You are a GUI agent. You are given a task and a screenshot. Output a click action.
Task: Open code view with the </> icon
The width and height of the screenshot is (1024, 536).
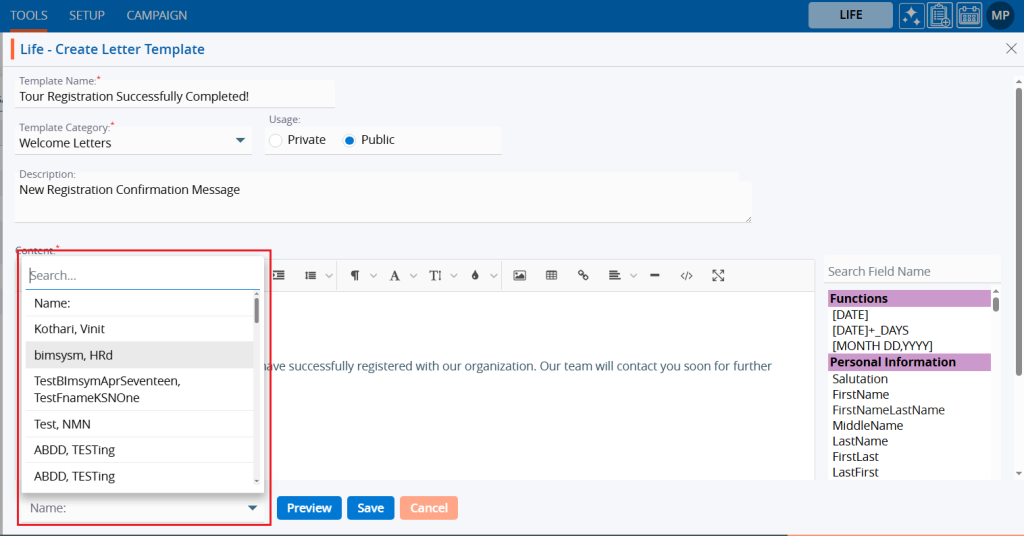tap(686, 276)
